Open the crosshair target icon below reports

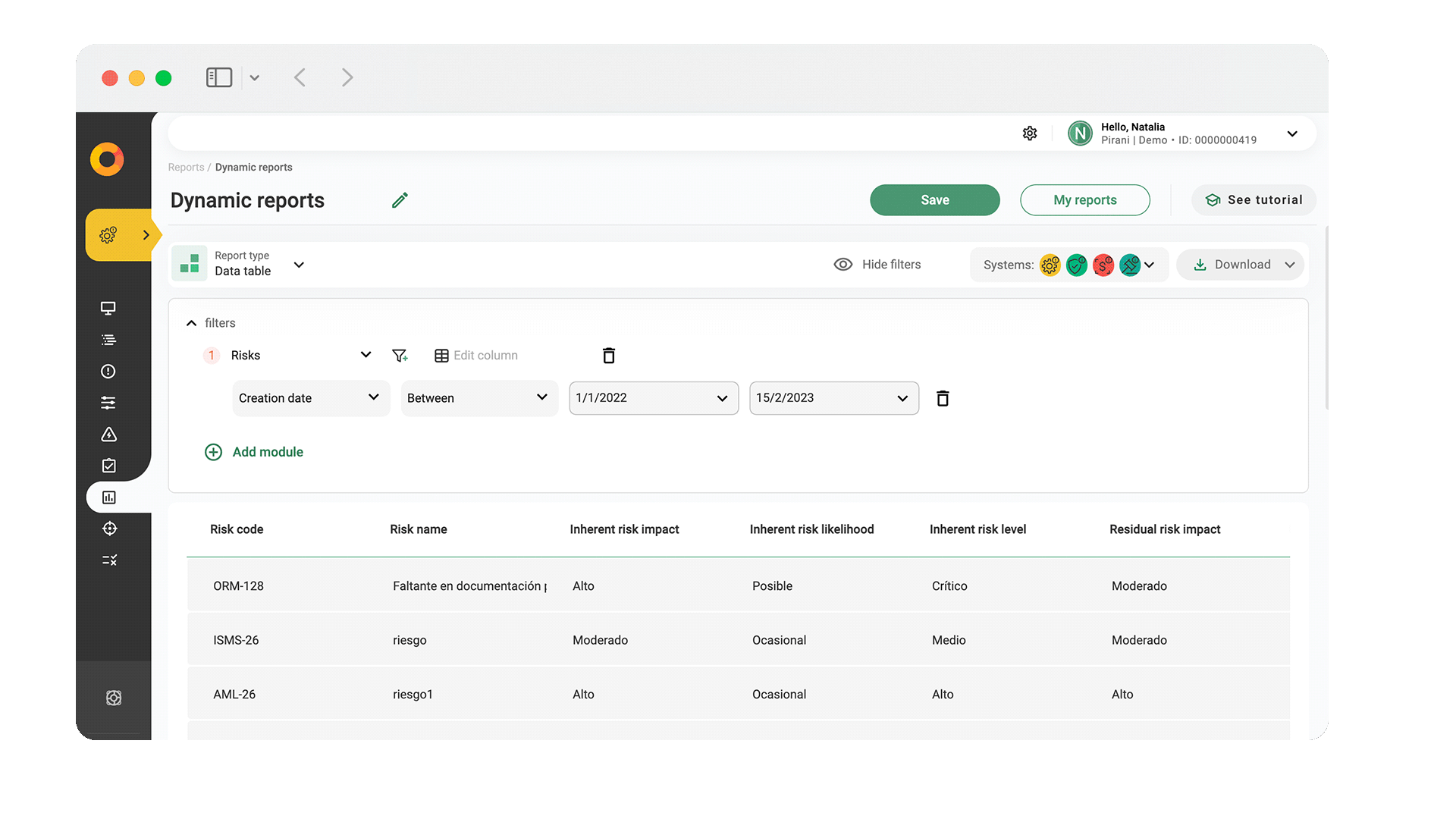[x=109, y=529]
